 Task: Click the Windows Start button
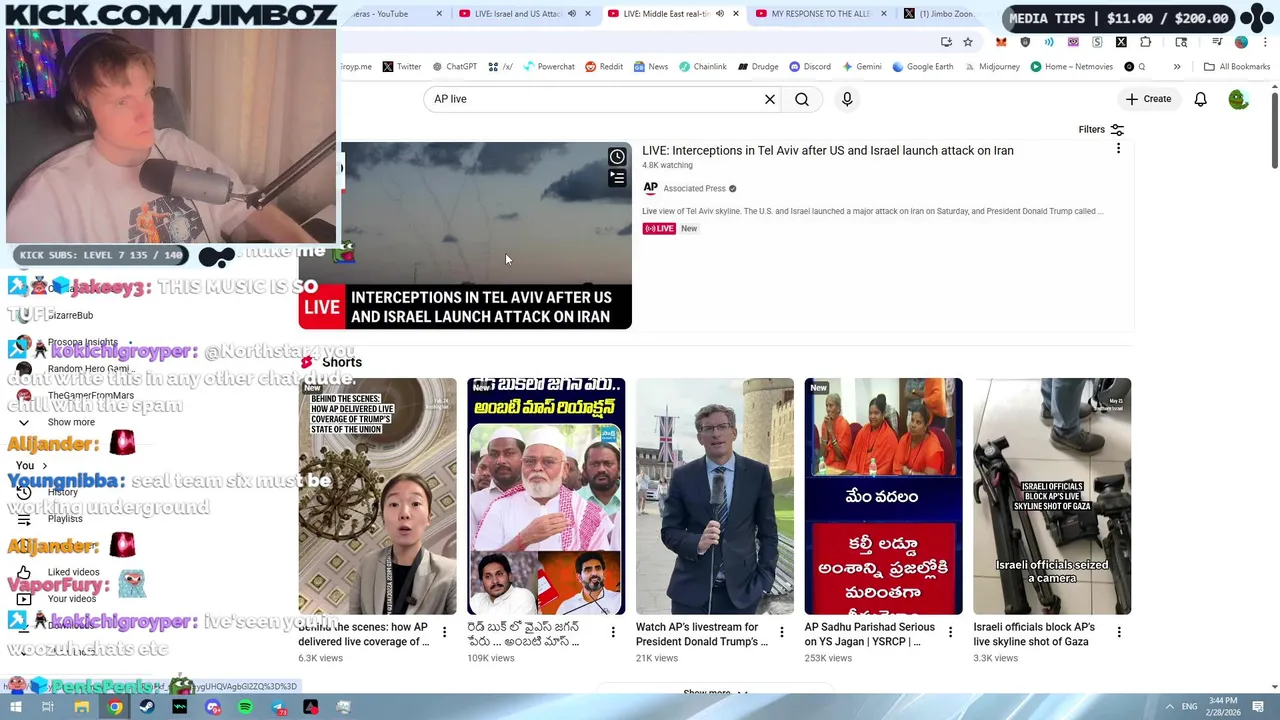pyautogui.click(x=16, y=707)
